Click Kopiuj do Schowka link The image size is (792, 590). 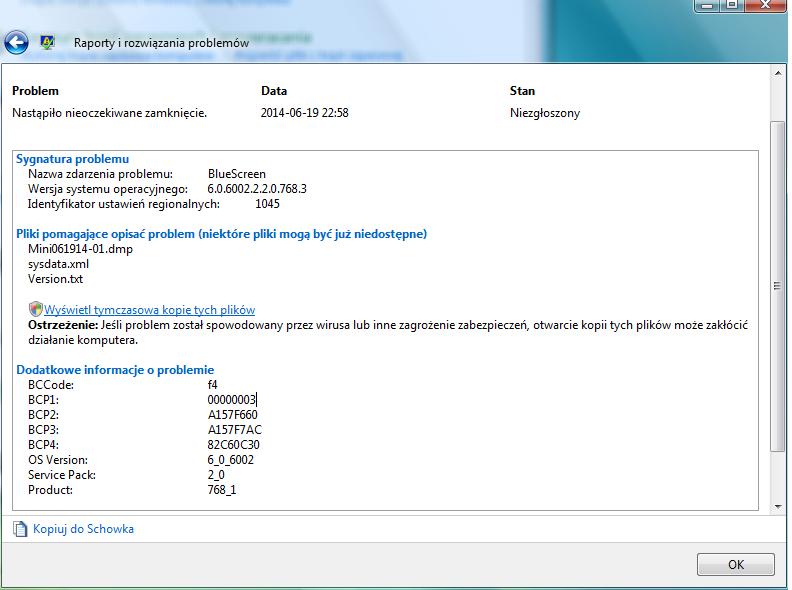click(83, 529)
